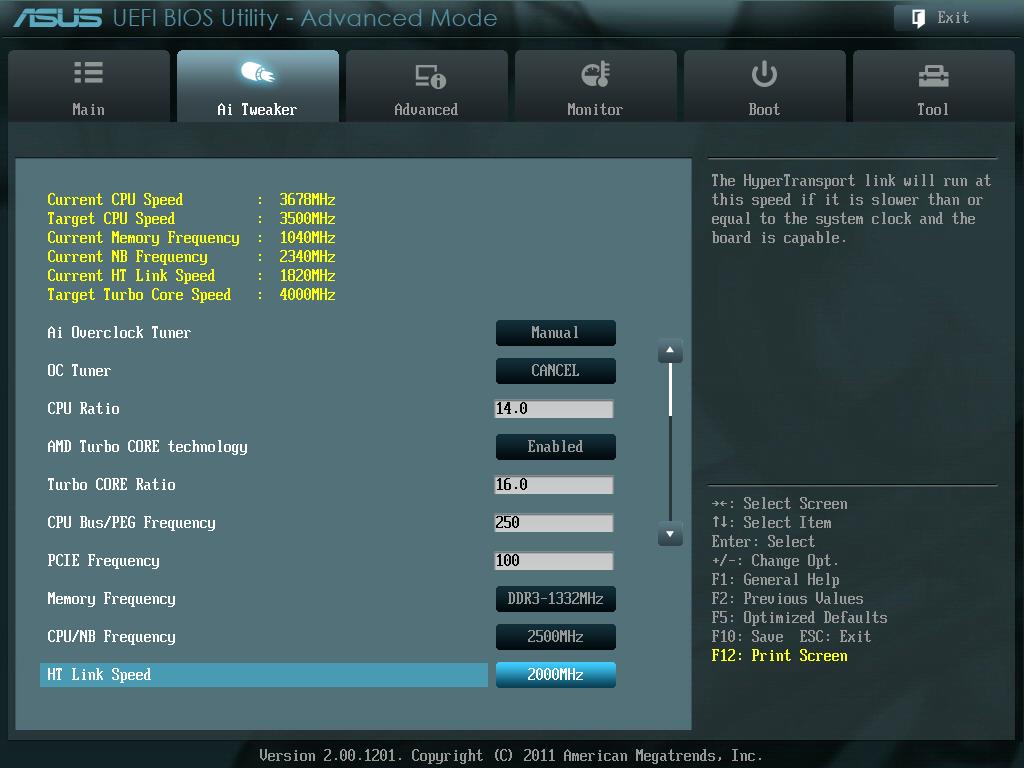Image resolution: width=1024 pixels, height=768 pixels.
Task: Click Current Memory Frequency 1040MHz value
Action: pos(308,237)
